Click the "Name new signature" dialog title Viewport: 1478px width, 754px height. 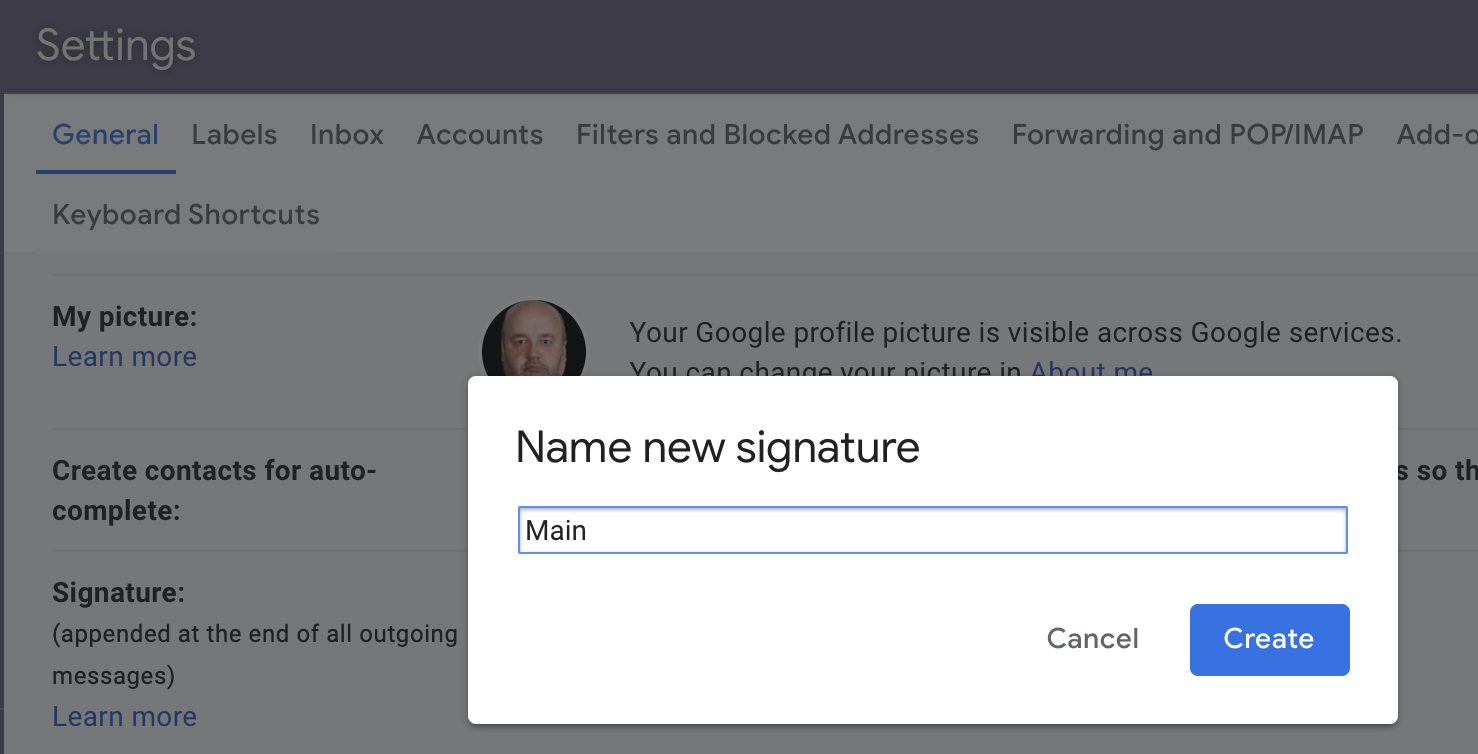click(x=717, y=447)
